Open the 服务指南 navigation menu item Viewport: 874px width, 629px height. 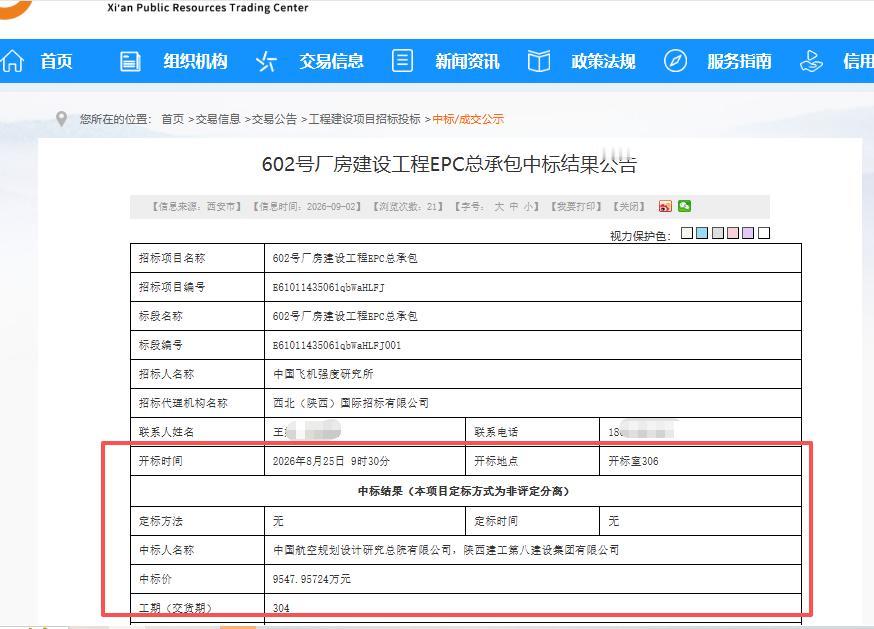[739, 61]
